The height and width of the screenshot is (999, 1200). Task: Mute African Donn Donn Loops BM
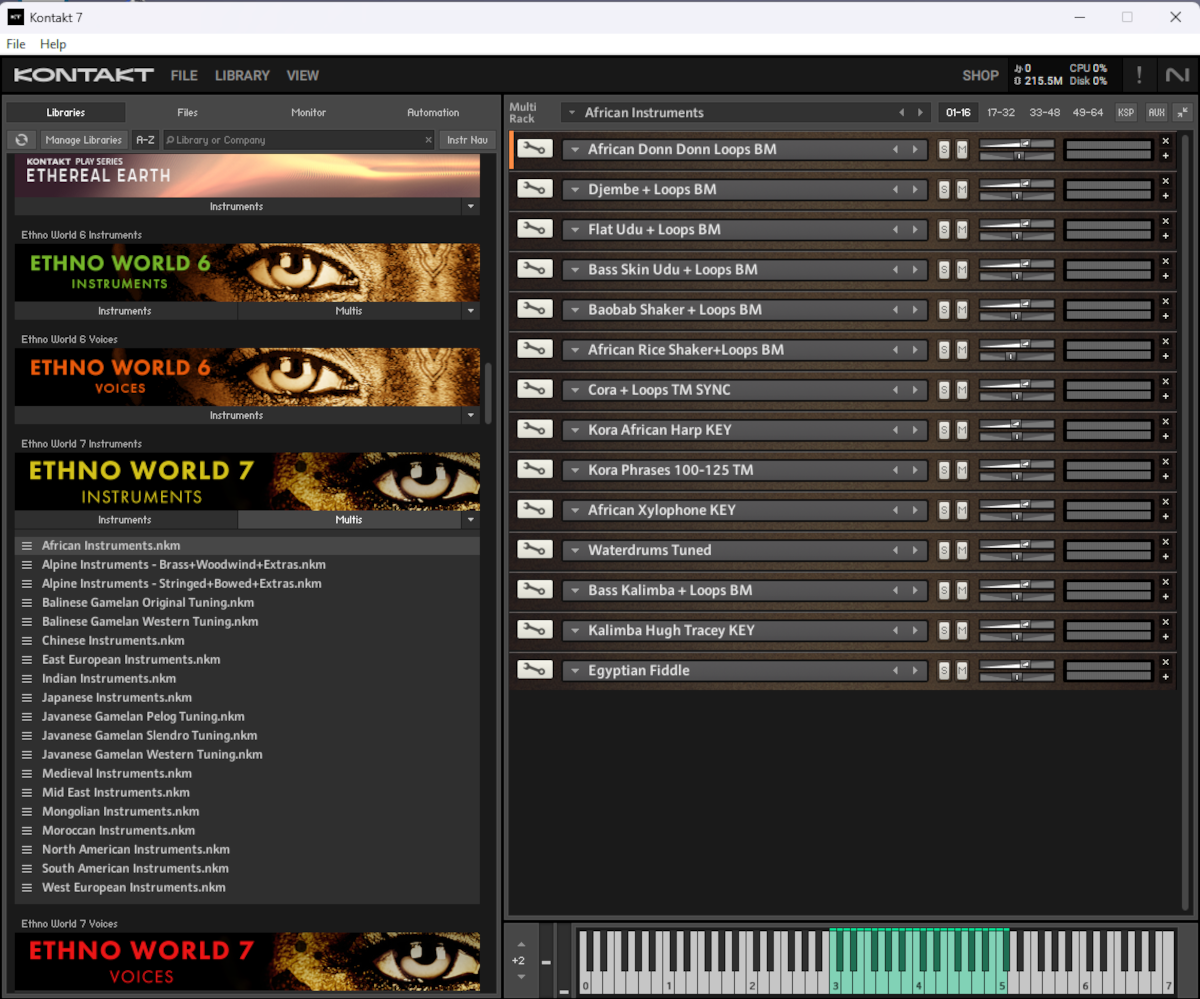point(962,149)
